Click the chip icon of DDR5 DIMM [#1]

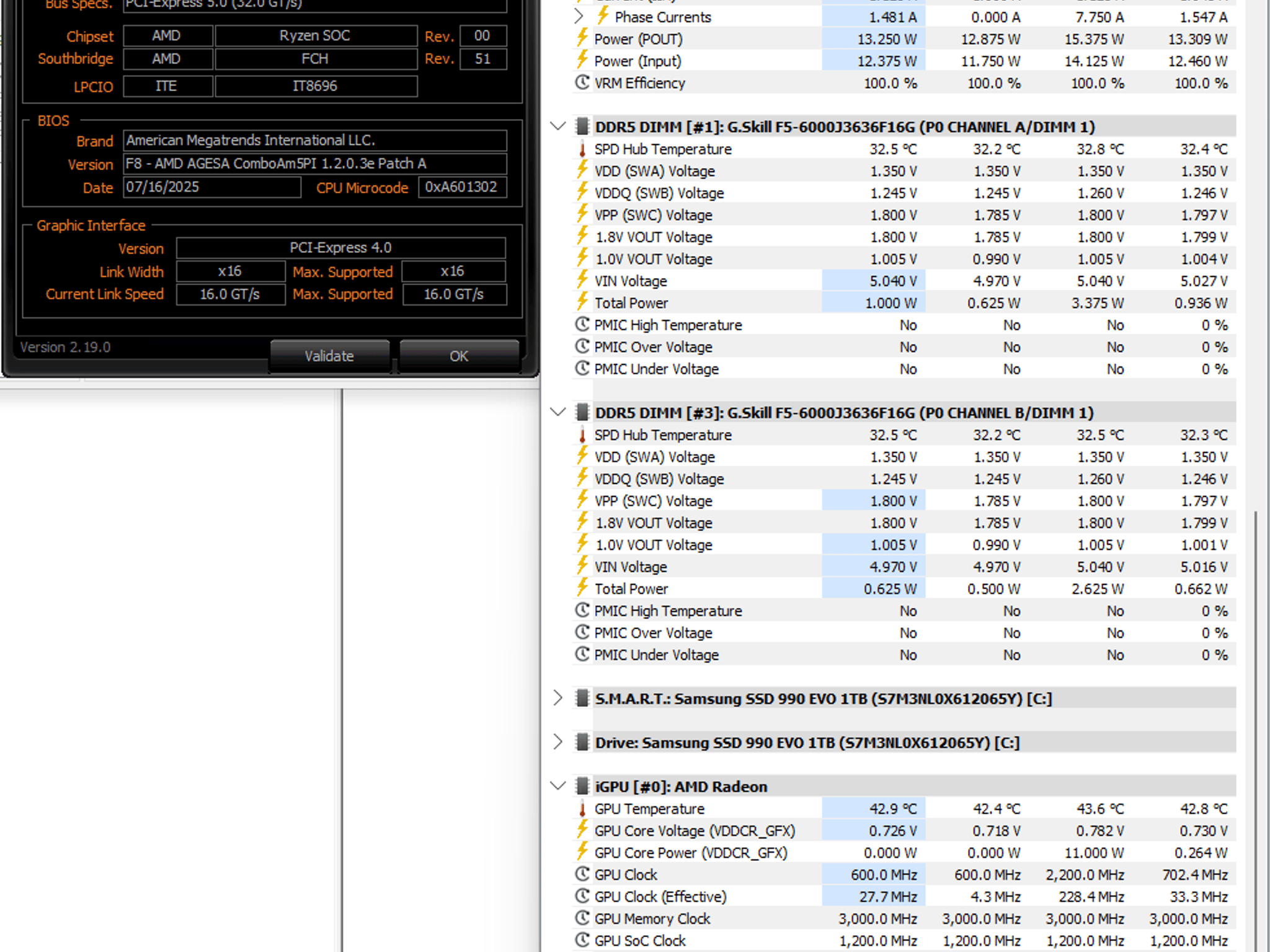click(582, 126)
